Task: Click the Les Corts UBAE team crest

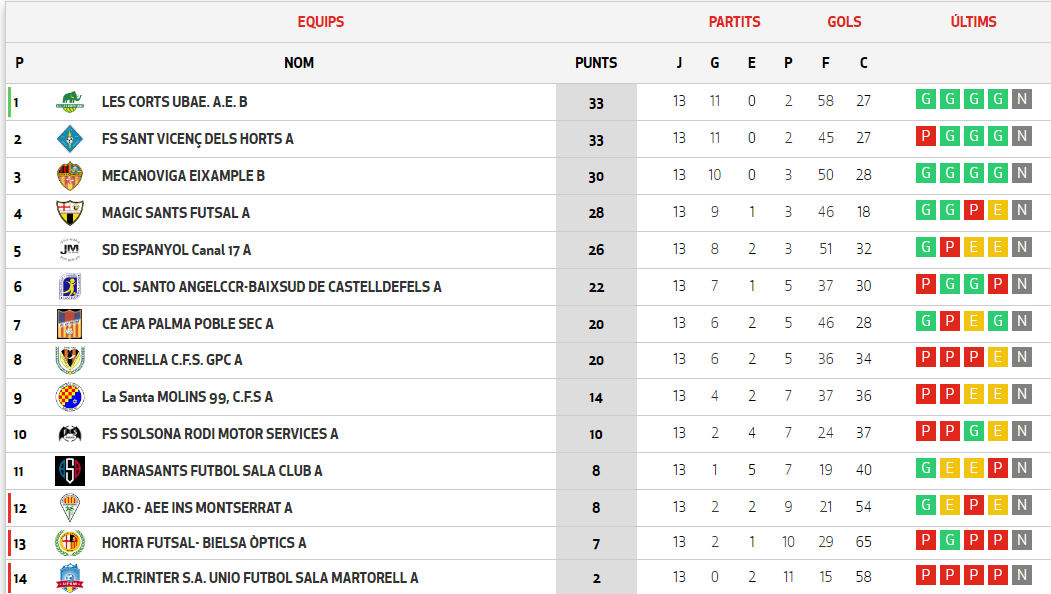Action: click(70, 101)
